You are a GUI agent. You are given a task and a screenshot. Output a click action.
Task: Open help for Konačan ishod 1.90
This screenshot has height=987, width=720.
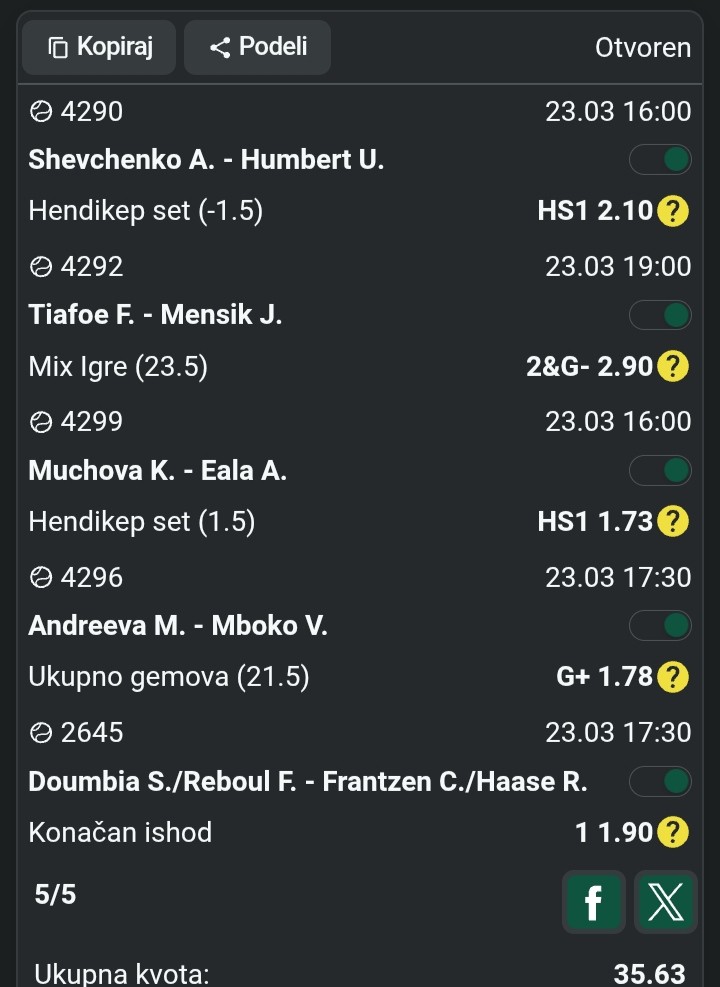click(x=675, y=832)
